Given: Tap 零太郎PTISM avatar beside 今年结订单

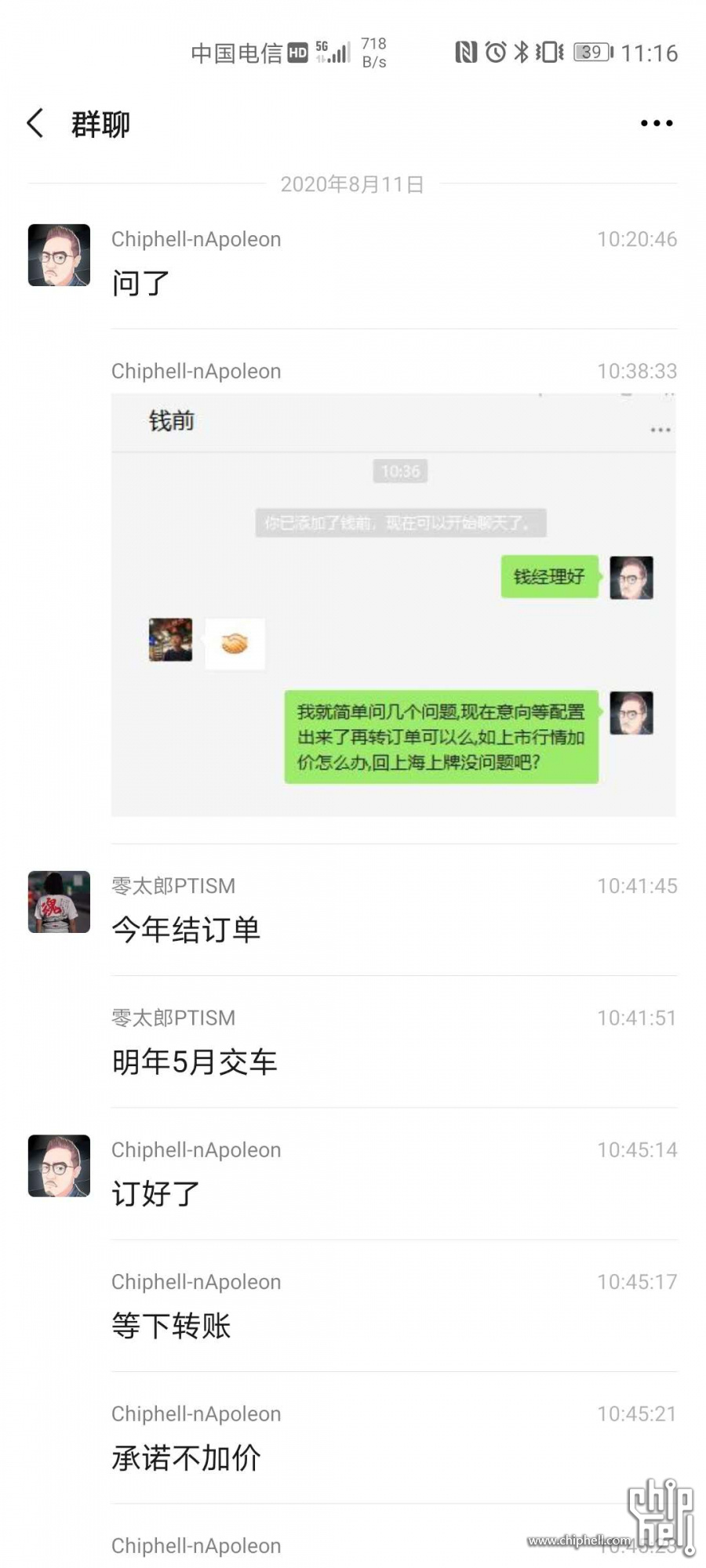Looking at the screenshot, I should coord(59,902).
